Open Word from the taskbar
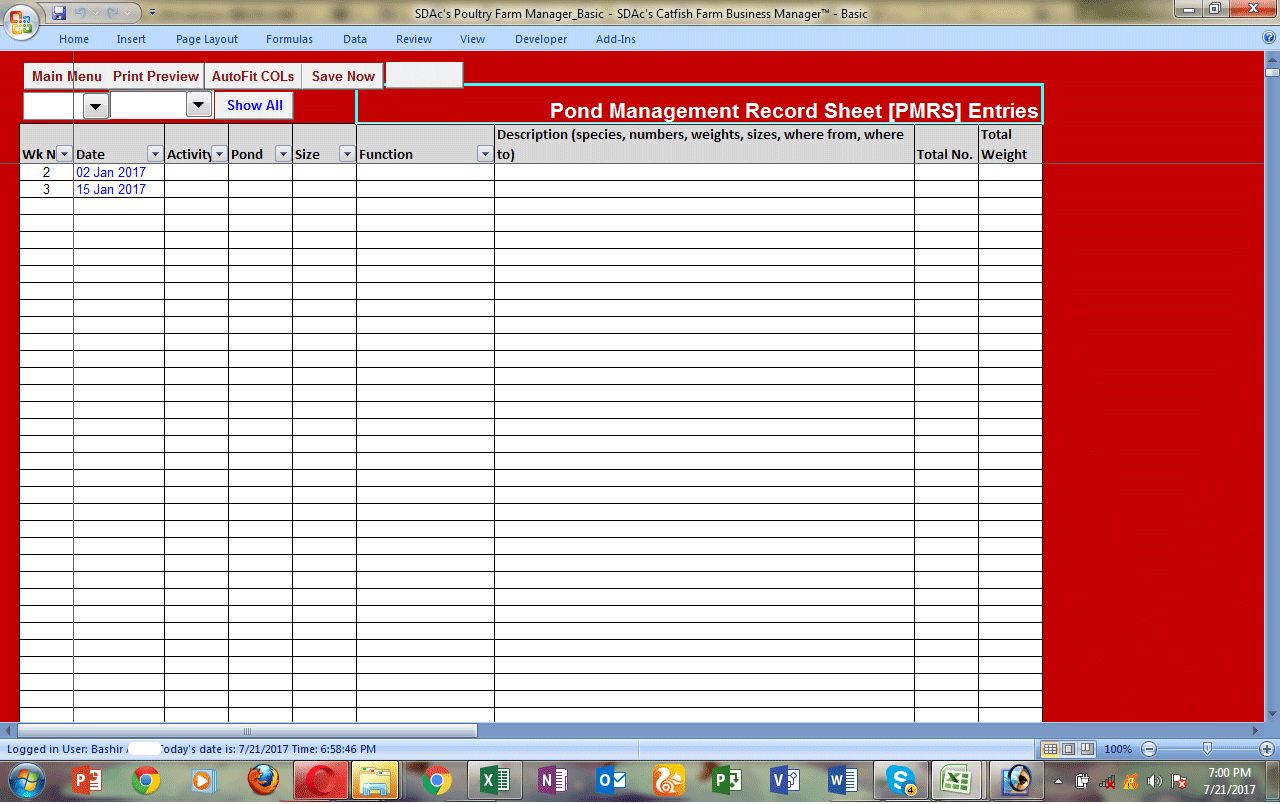Viewport: 1280px width, 804px height. click(x=843, y=780)
